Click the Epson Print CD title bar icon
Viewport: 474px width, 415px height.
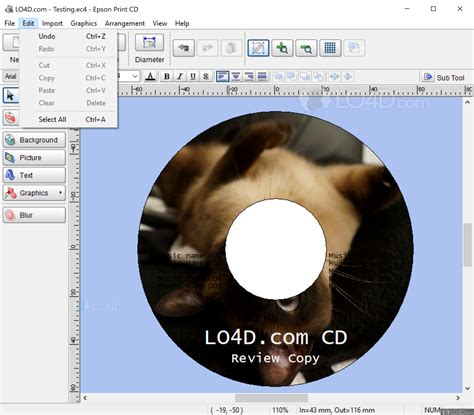point(9,9)
